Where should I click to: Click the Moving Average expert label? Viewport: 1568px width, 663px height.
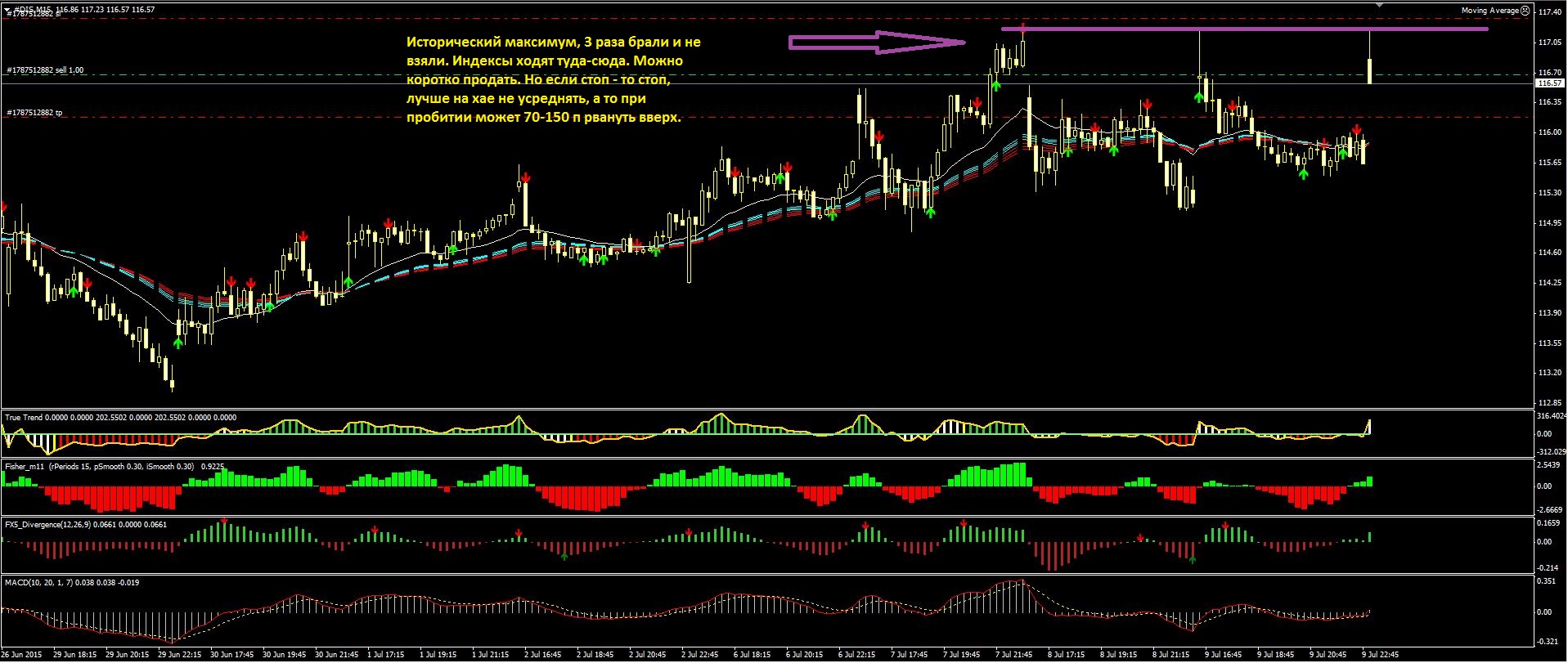(x=1489, y=11)
